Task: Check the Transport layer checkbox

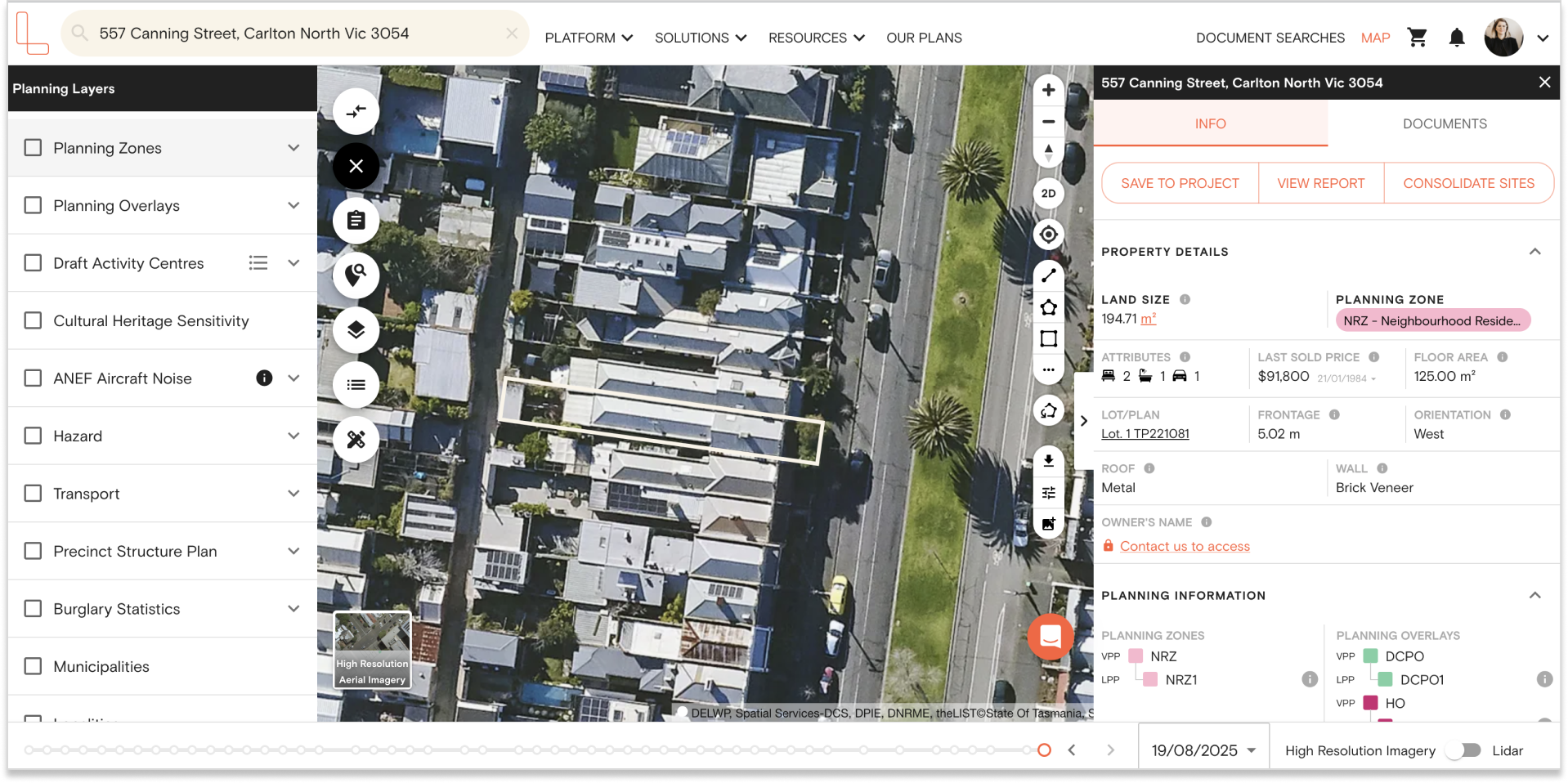Action: pos(33,494)
